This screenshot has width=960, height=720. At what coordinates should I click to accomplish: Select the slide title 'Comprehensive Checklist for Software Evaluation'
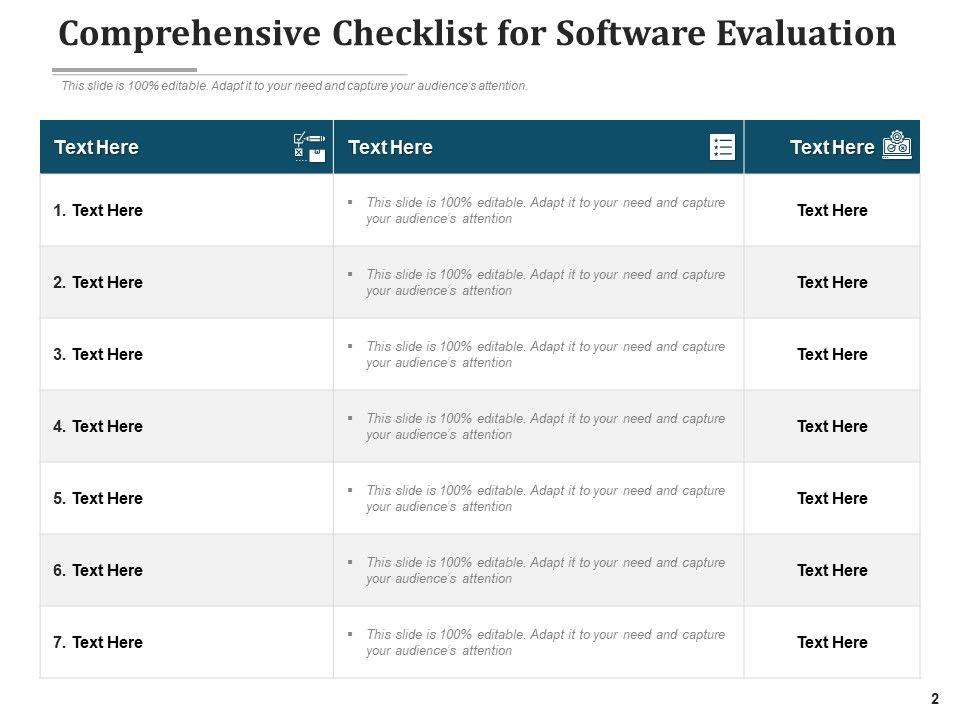(x=477, y=34)
